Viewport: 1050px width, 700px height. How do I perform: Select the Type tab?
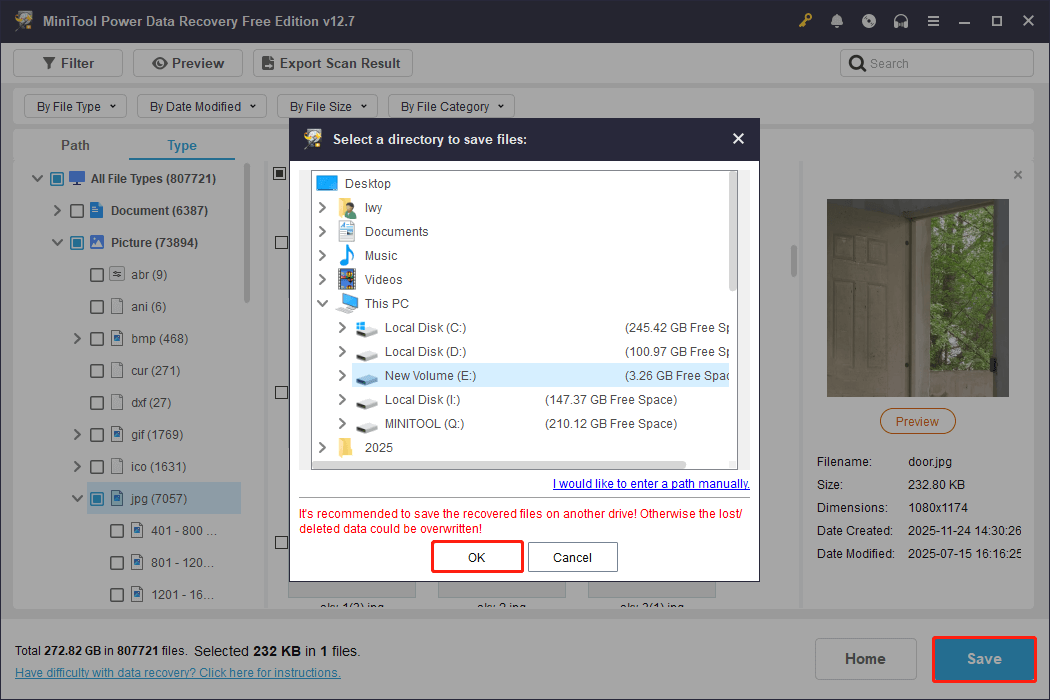point(181,145)
